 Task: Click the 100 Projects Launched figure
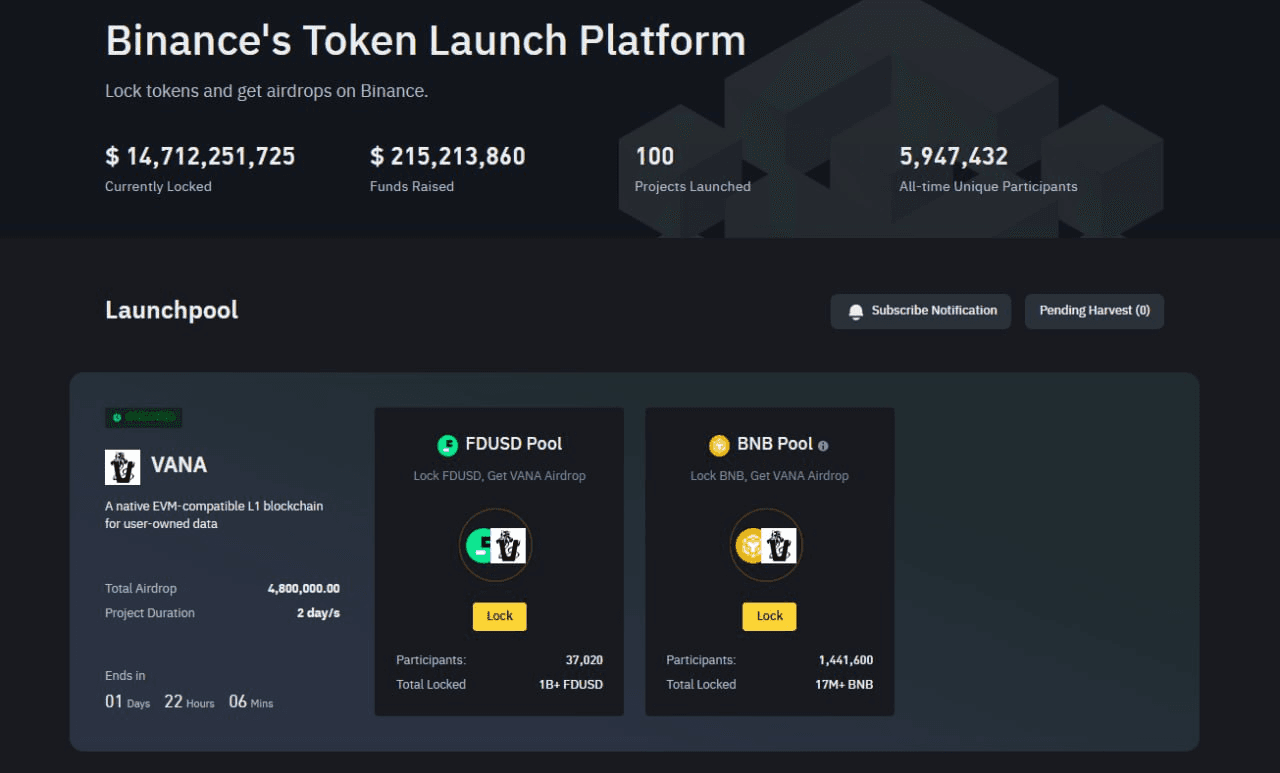tap(654, 156)
